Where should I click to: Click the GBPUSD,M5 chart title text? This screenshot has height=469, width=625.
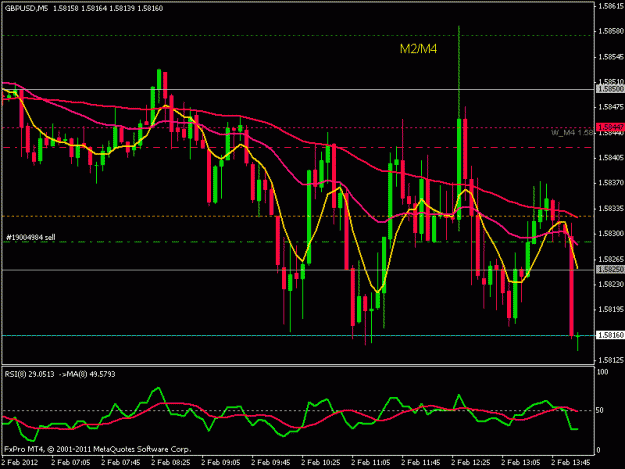[x=26, y=8]
